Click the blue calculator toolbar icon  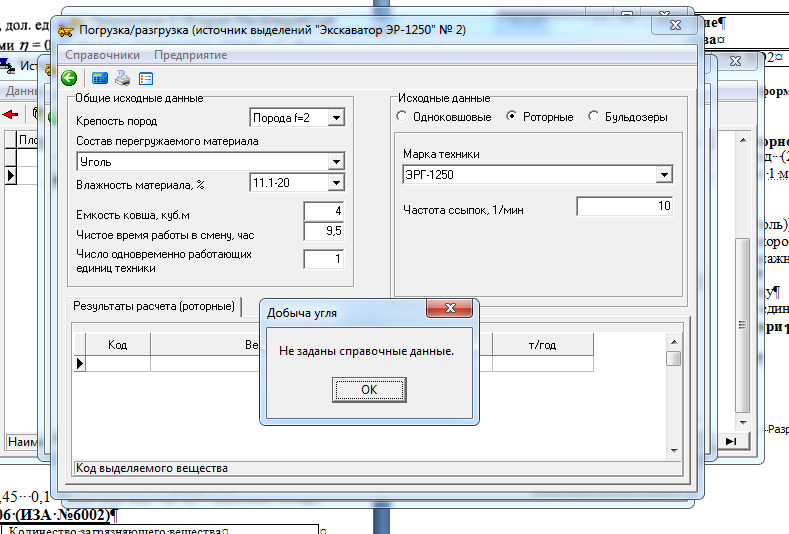click(x=100, y=78)
